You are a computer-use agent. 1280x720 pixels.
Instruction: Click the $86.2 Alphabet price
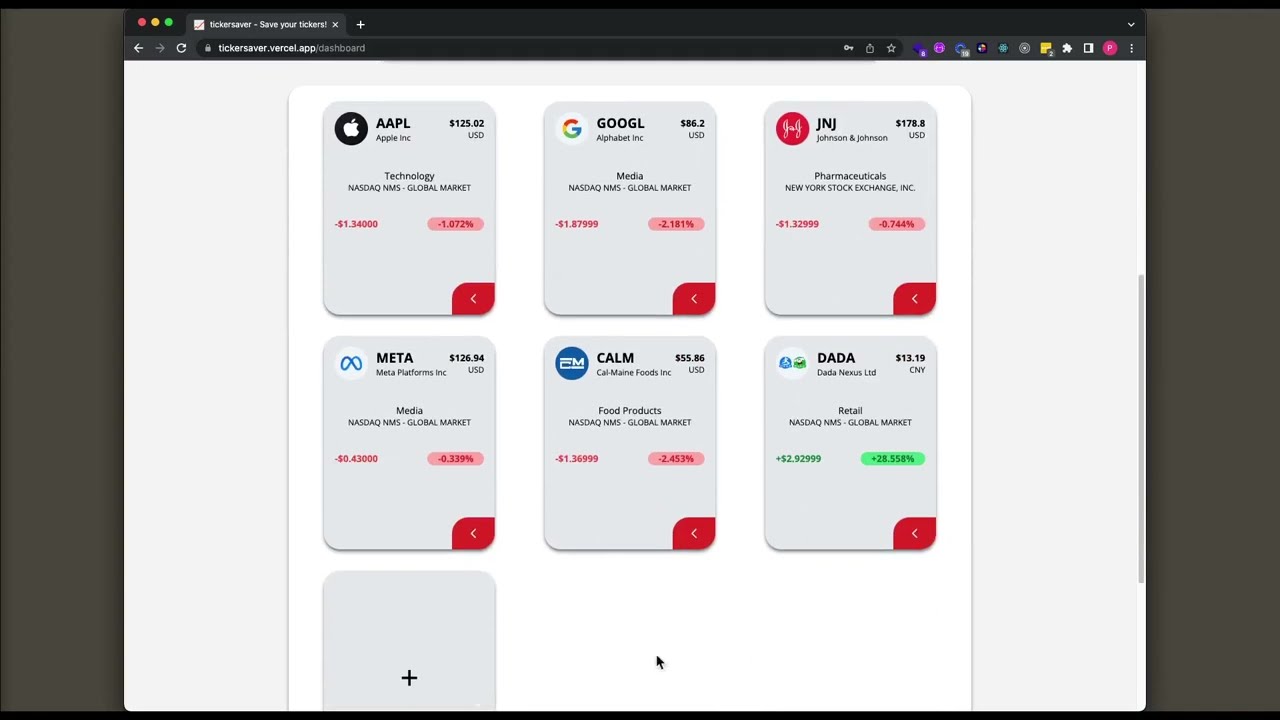(x=692, y=124)
